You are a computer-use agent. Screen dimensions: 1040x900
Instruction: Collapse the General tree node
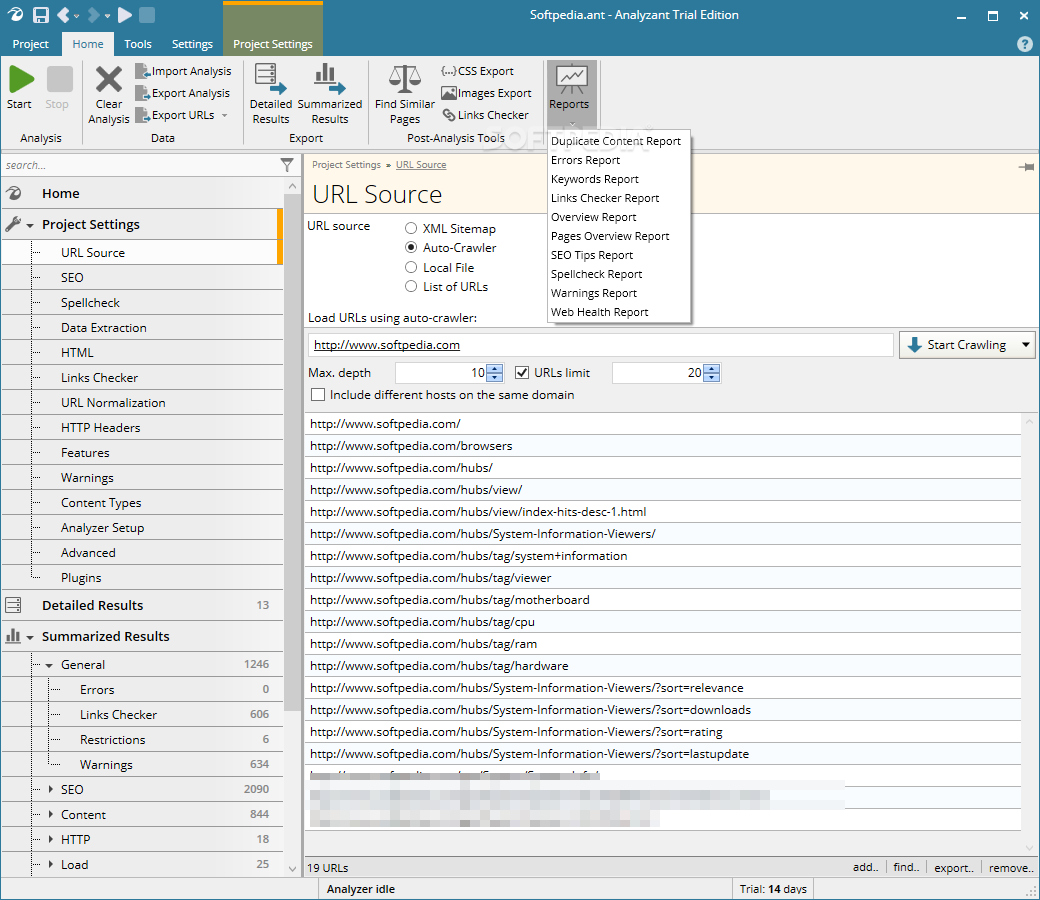(49, 665)
